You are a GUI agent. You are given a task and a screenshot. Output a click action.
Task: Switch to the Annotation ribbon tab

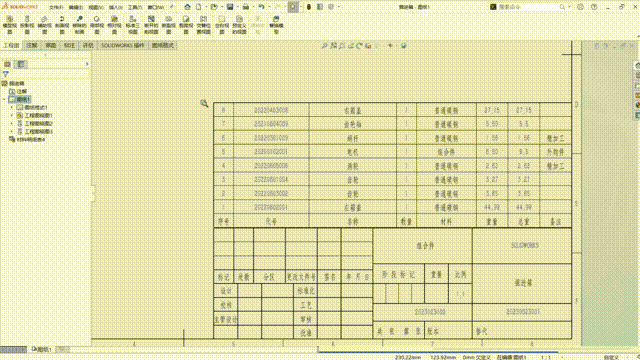point(32,45)
